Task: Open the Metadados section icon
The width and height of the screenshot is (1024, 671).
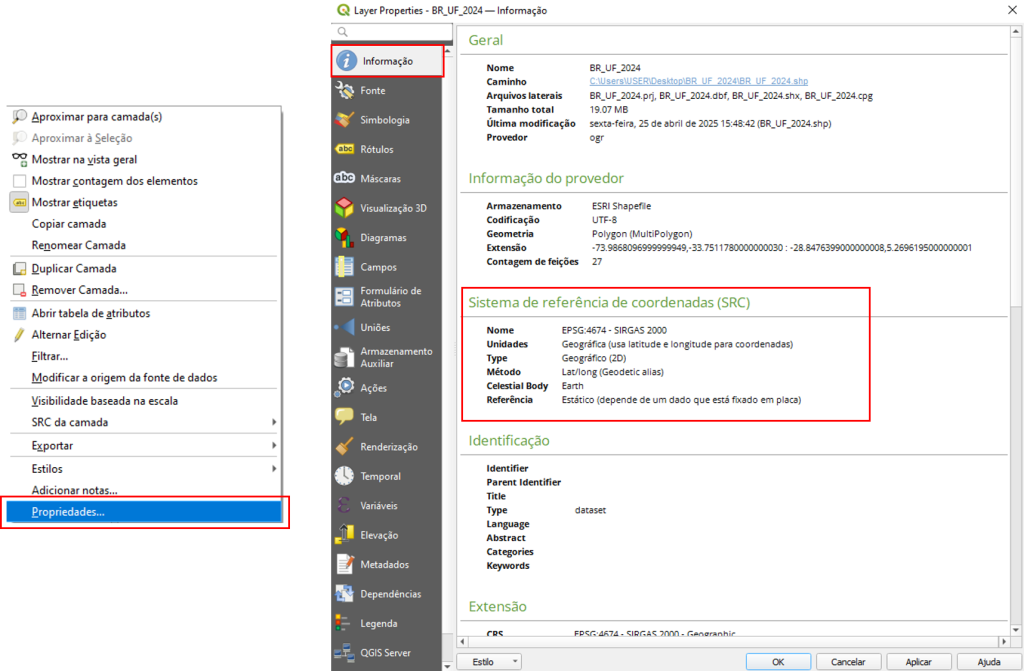Action: 345,565
